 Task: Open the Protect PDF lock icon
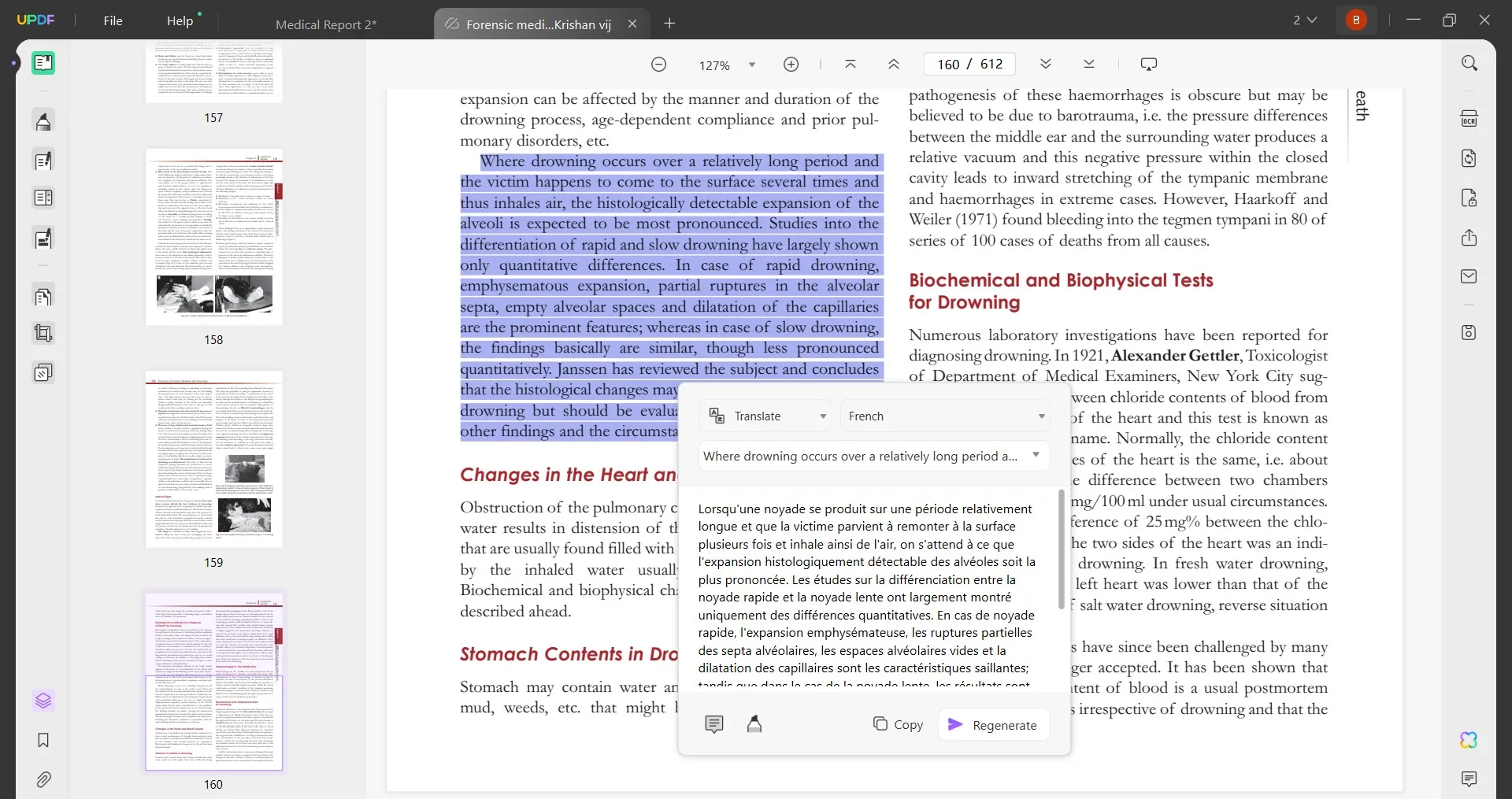pyautogui.click(x=1469, y=198)
